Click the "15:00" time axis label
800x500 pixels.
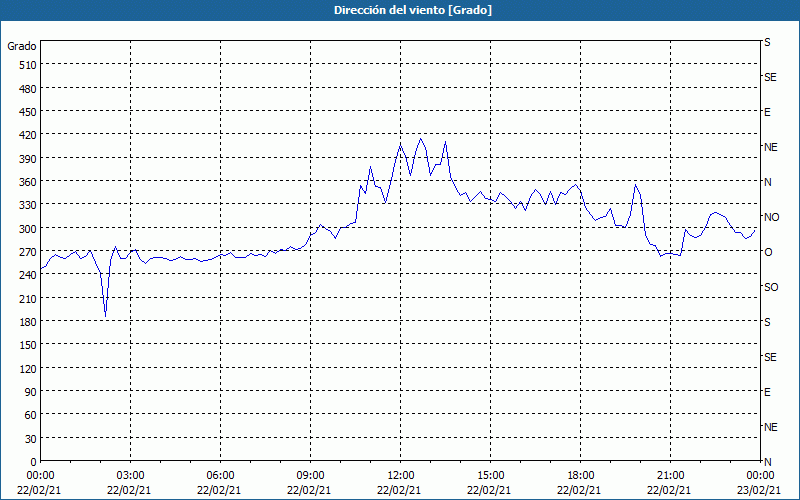pos(490,476)
